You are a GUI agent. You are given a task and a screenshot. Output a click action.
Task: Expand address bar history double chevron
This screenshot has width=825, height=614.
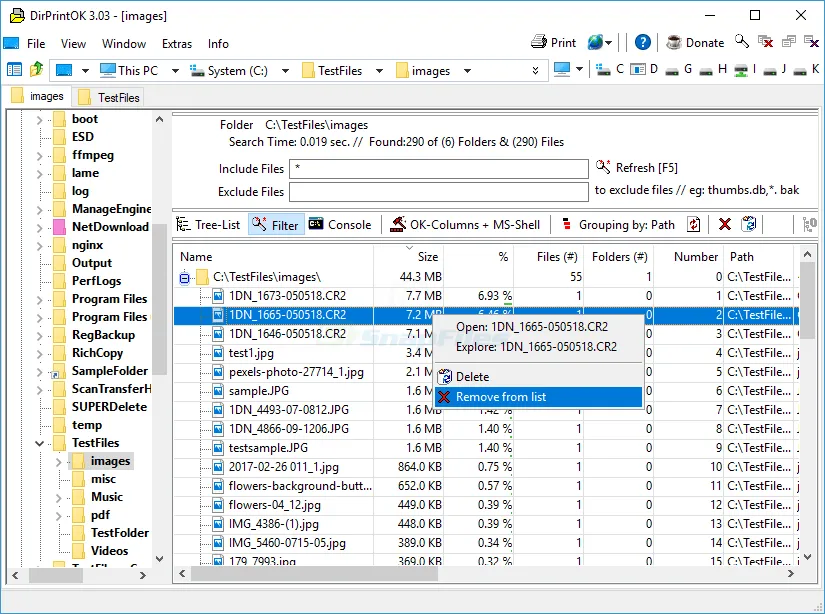coord(535,71)
